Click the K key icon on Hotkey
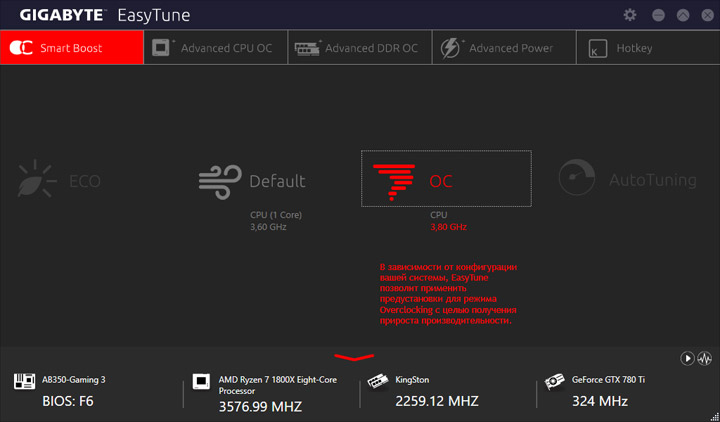The height and width of the screenshot is (422, 720). click(597, 49)
